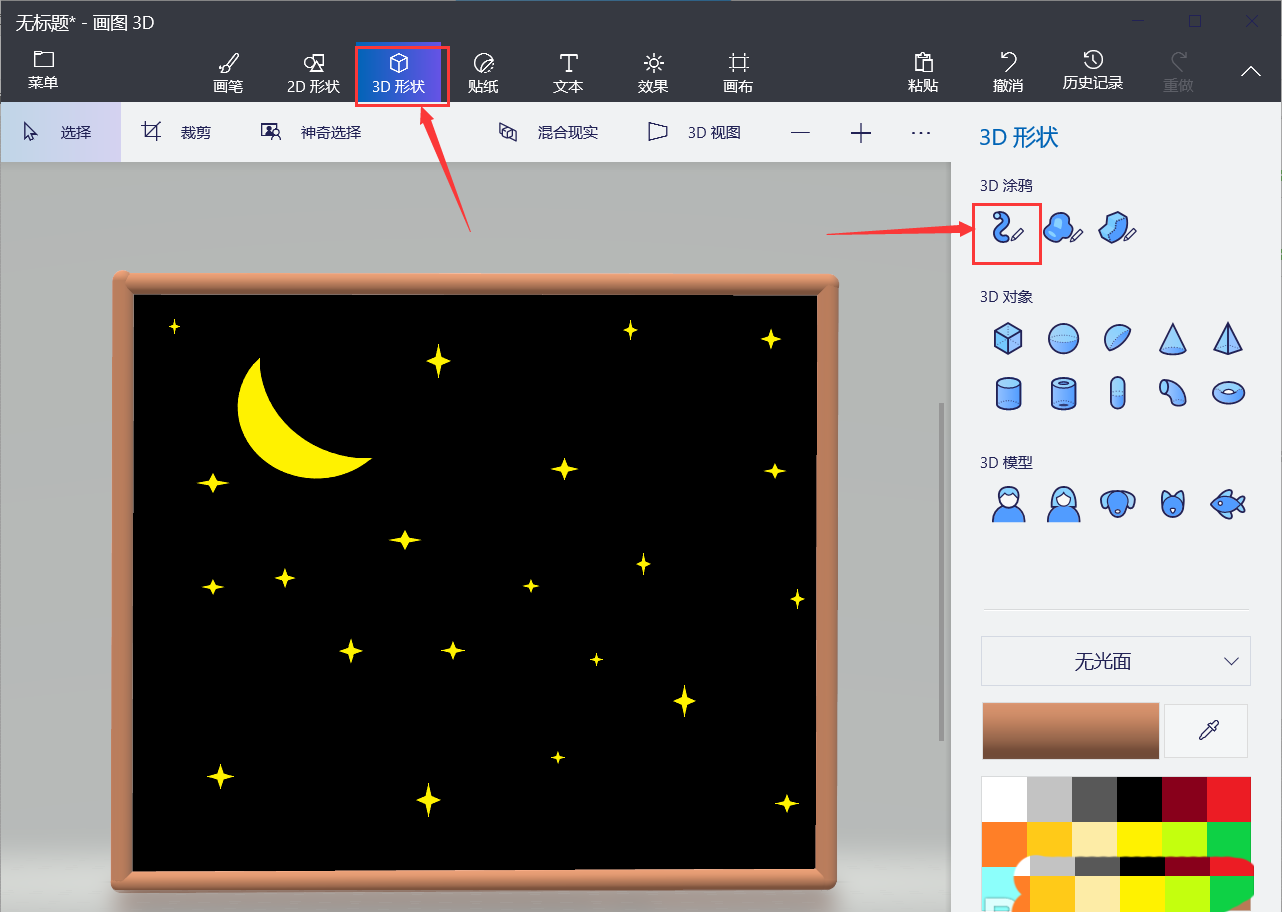The image size is (1282, 912).
Task: Collapse the ribbon with the top-right chevron
Action: click(x=1251, y=71)
